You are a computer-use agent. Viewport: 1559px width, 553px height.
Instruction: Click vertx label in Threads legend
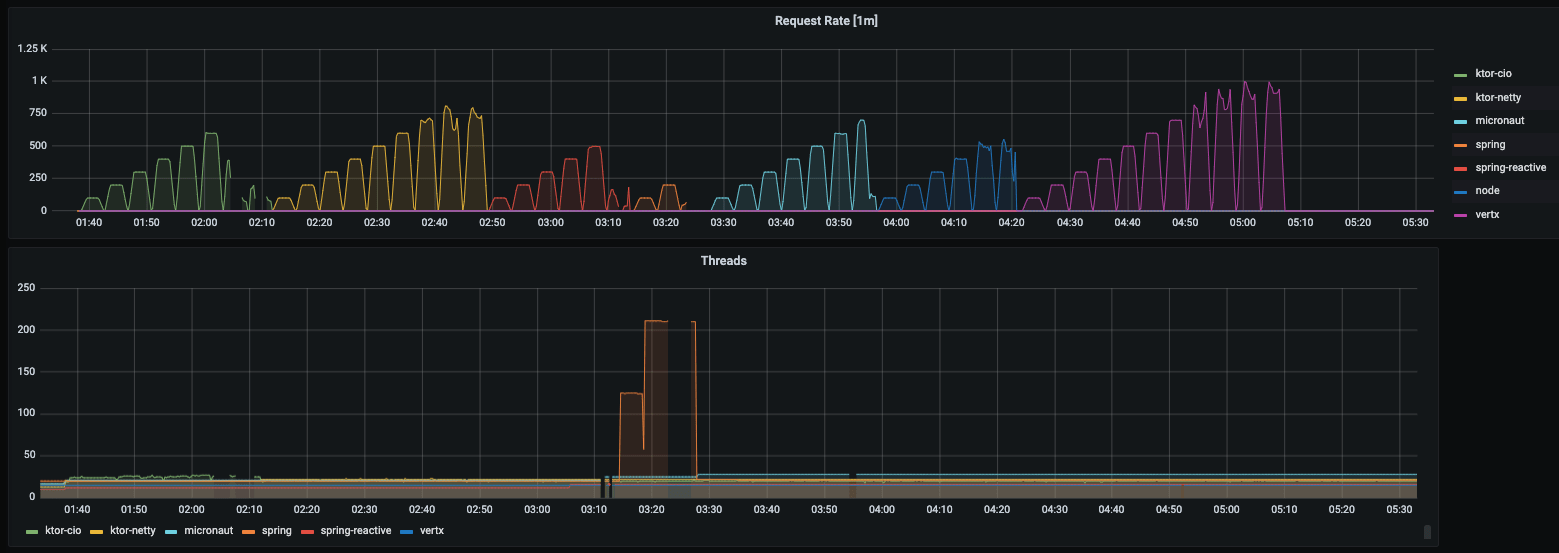[431, 531]
